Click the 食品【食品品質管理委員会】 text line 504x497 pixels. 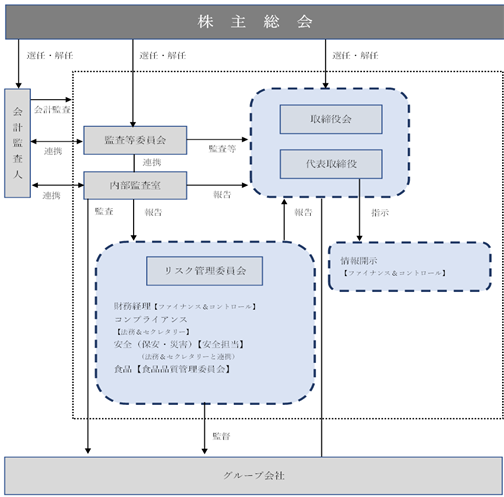[x=172, y=369]
